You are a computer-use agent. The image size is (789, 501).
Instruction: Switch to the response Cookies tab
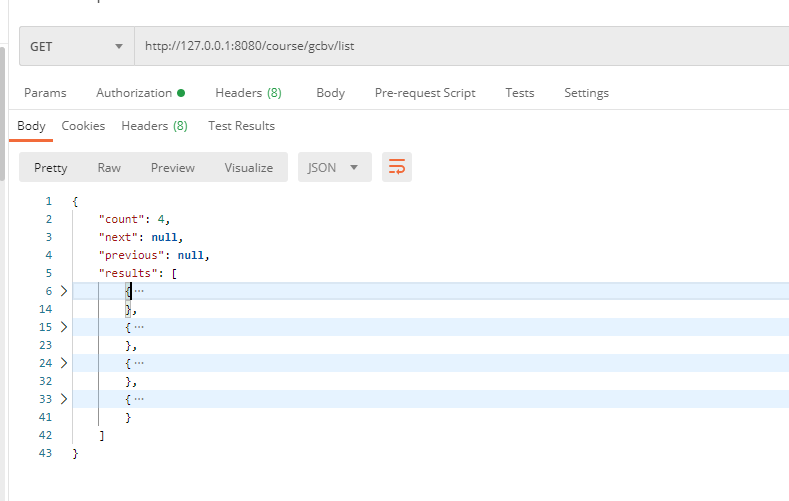click(83, 126)
